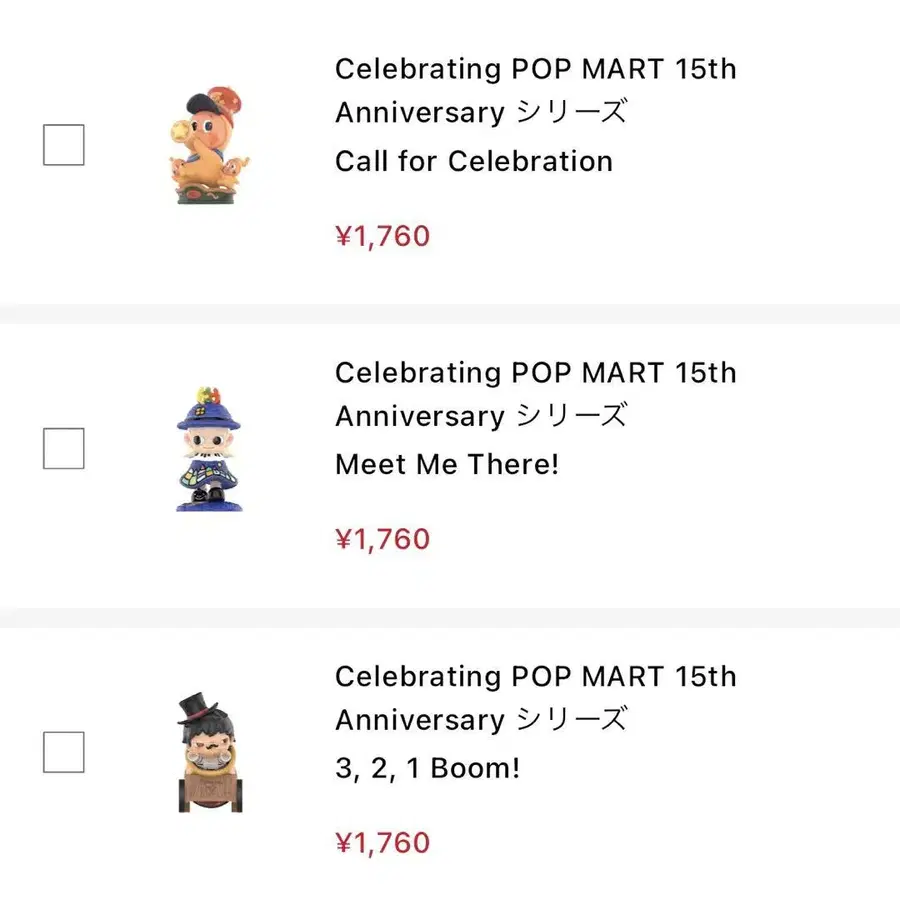
Task: Tick the checkbox for Call for Celebration
Action: (x=64, y=145)
